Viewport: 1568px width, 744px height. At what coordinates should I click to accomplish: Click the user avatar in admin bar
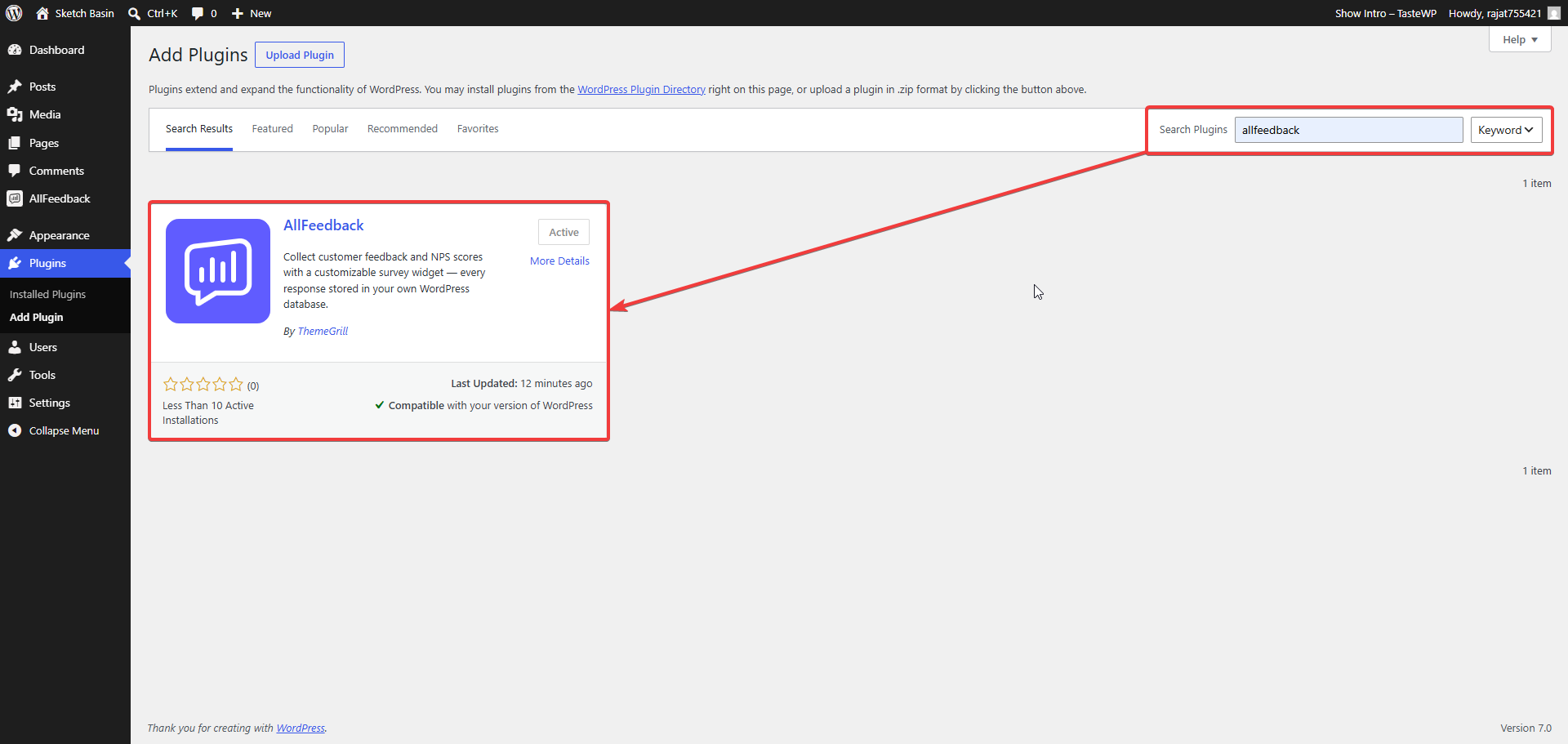tap(1554, 13)
